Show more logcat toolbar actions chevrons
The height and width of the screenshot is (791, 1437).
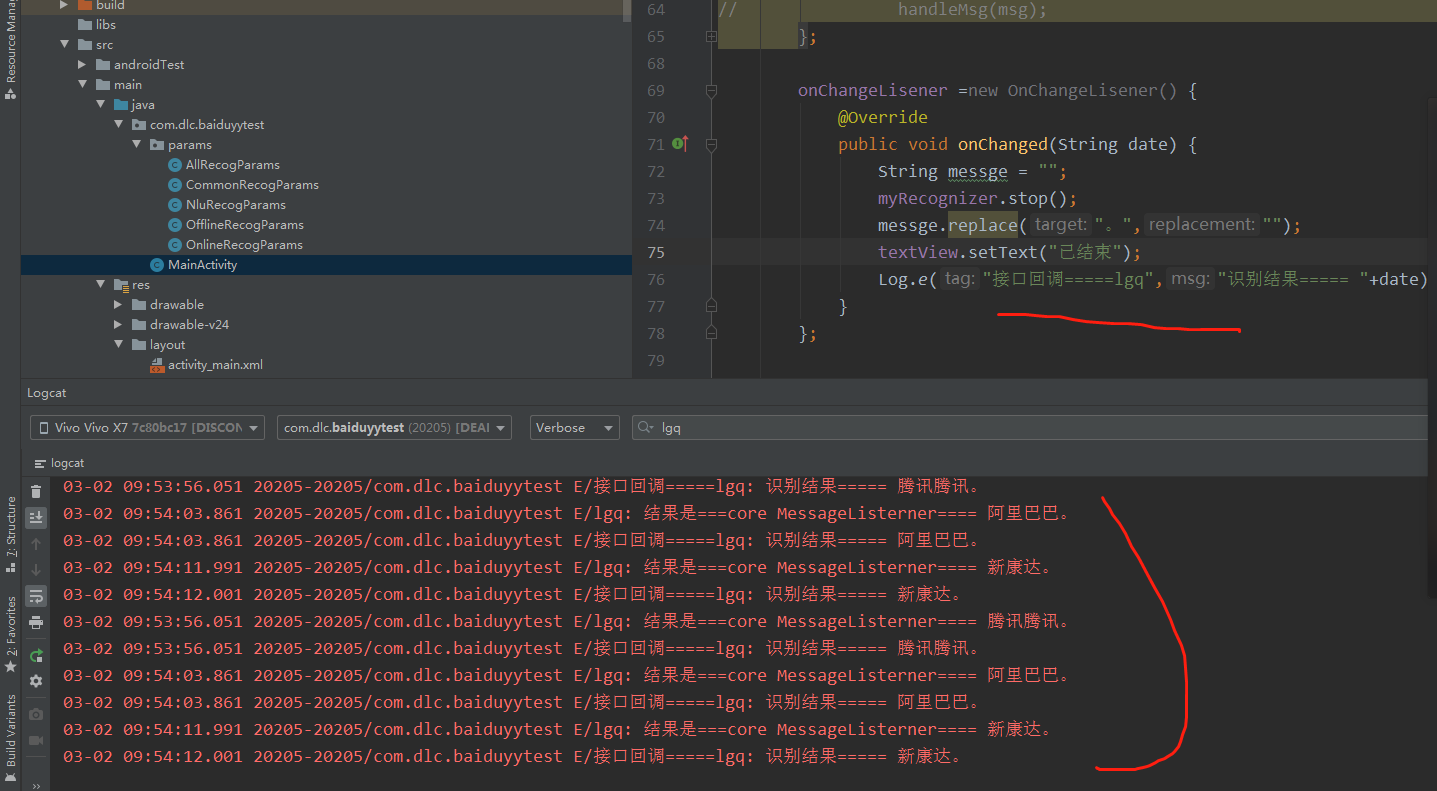[x=36, y=786]
